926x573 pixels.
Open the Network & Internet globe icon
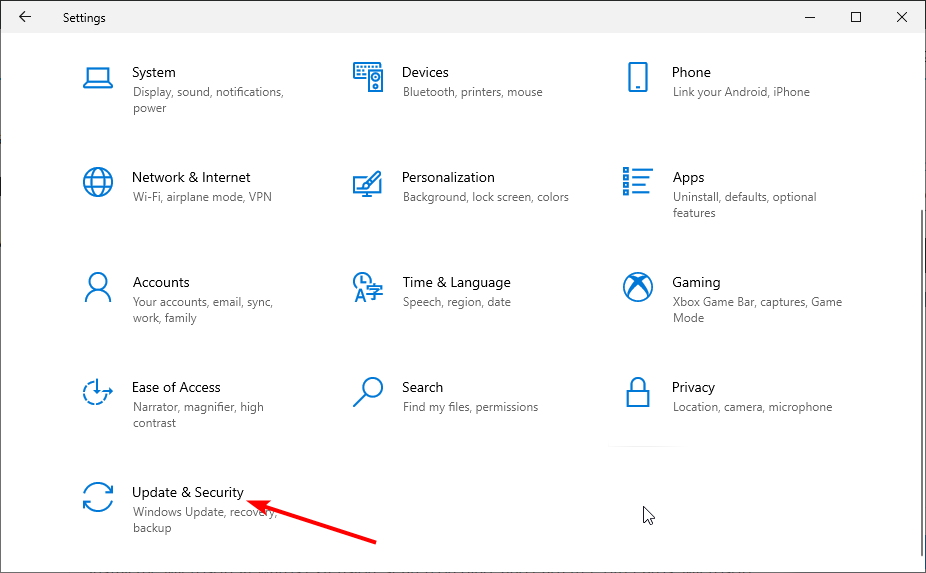[x=97, y=182]
